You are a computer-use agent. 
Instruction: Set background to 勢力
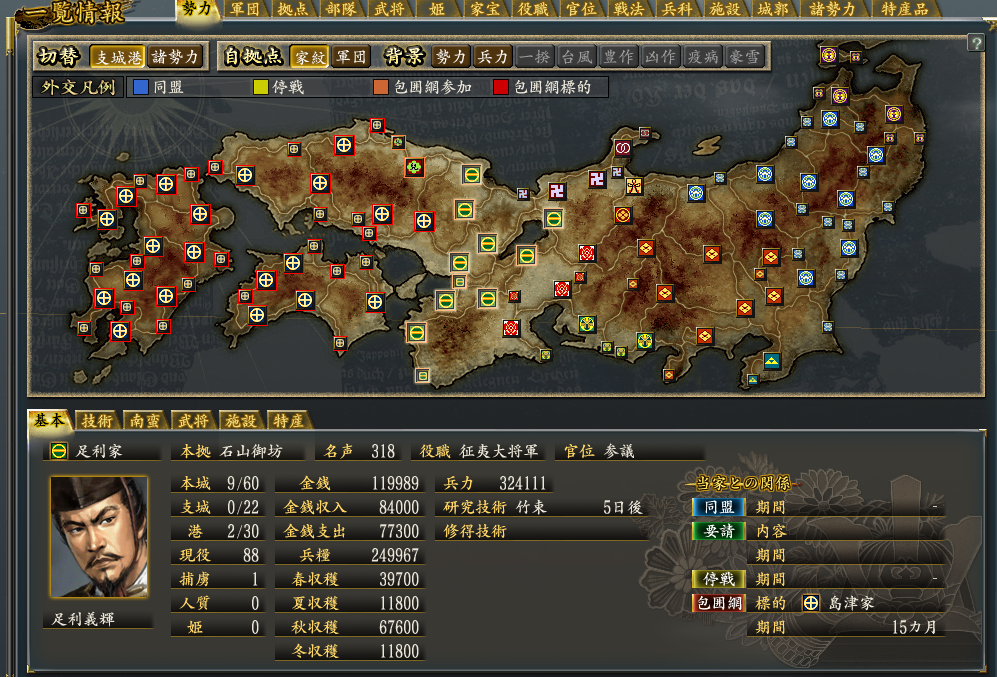[x=451, y=57]
